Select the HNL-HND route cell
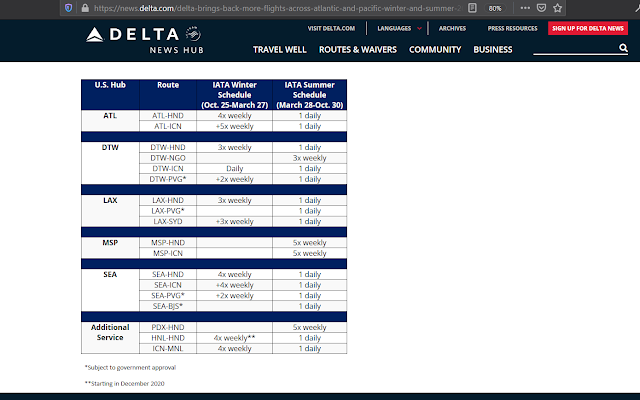This screenshot has height=400, width=640. [168, 338]
